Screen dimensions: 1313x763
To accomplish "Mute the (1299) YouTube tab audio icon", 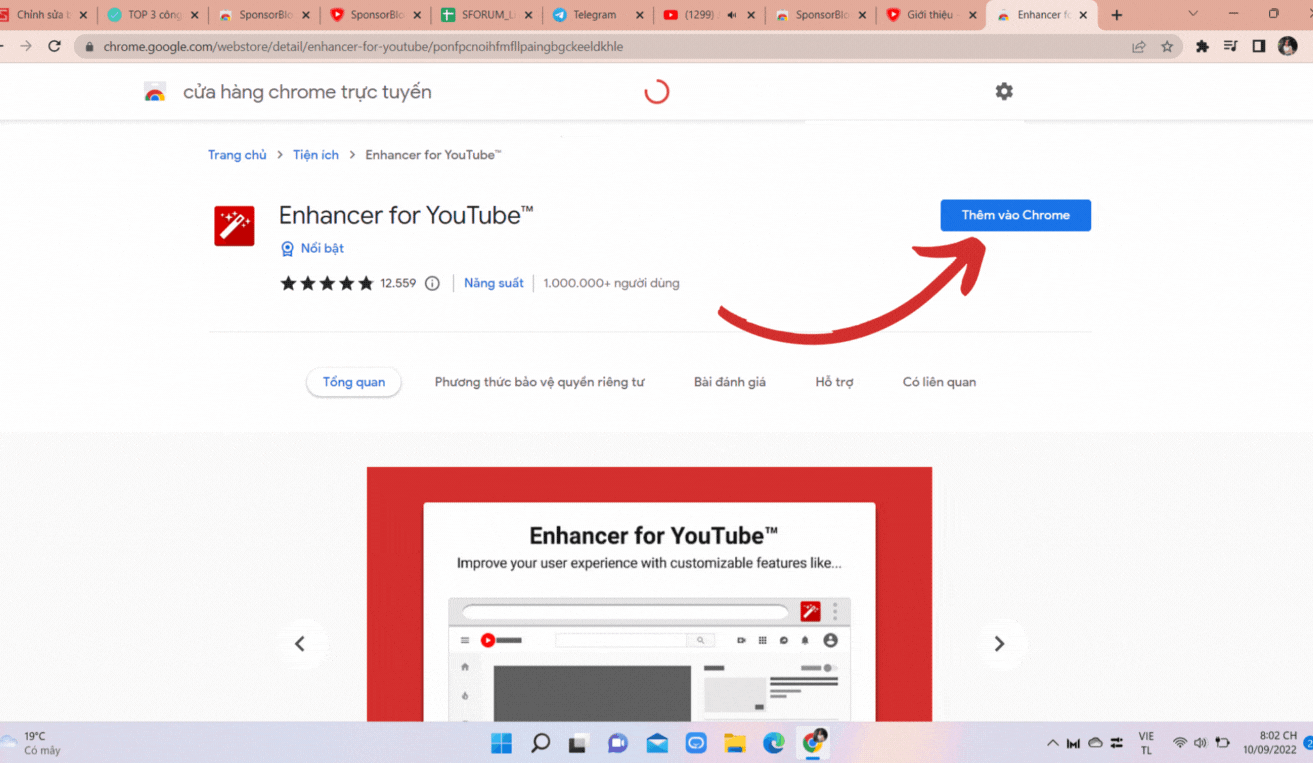I will tap(731, 15).
